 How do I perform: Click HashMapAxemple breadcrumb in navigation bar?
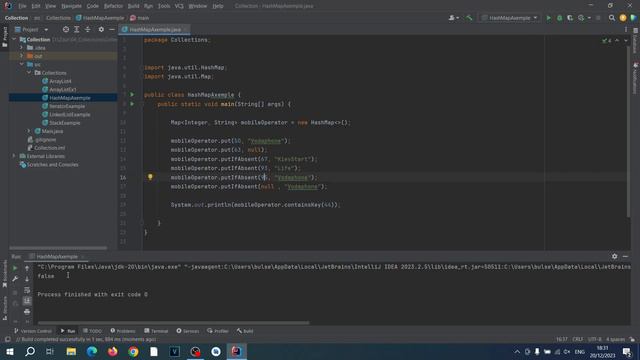tap(100, 18)
